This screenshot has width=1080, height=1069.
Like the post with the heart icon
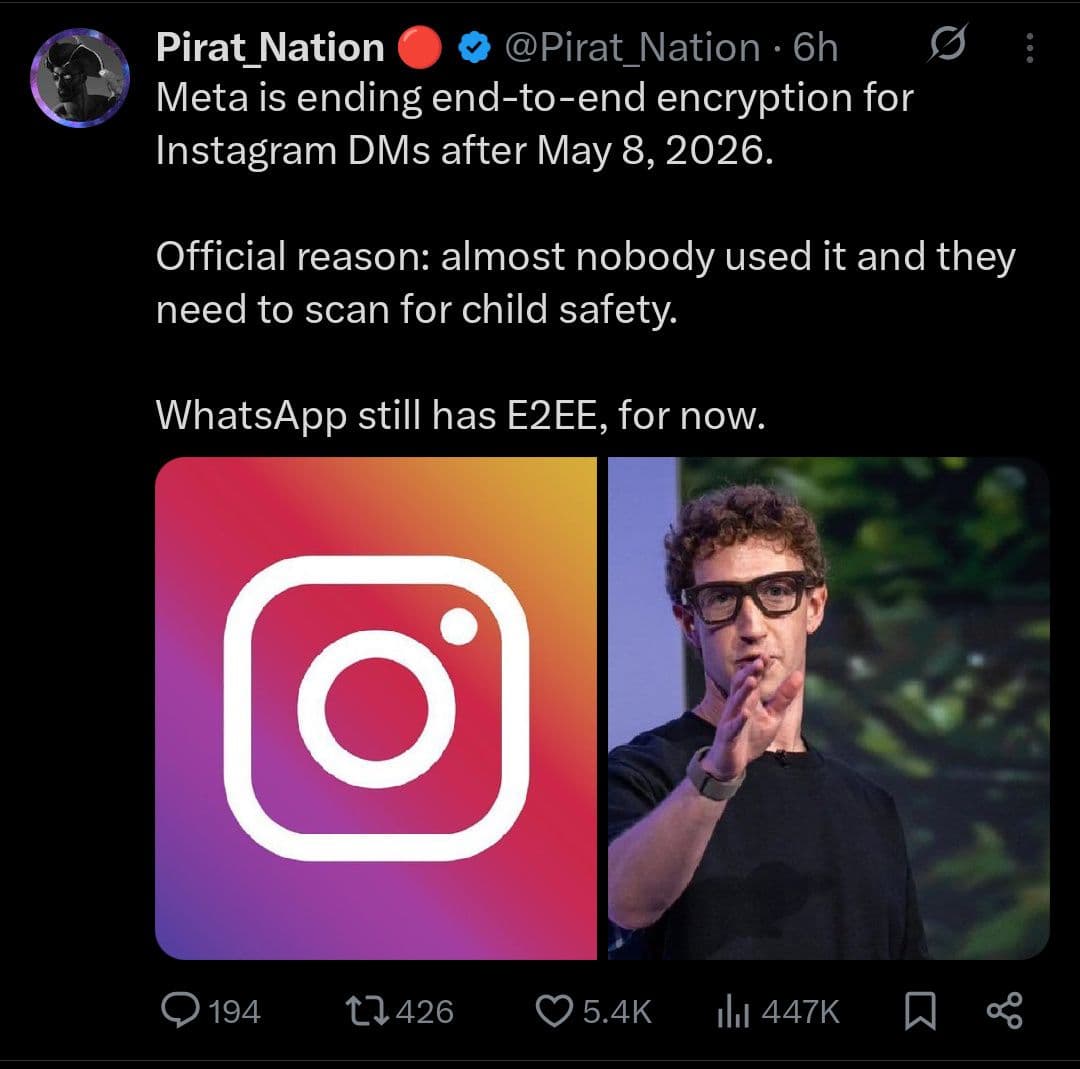(554, 1011)
